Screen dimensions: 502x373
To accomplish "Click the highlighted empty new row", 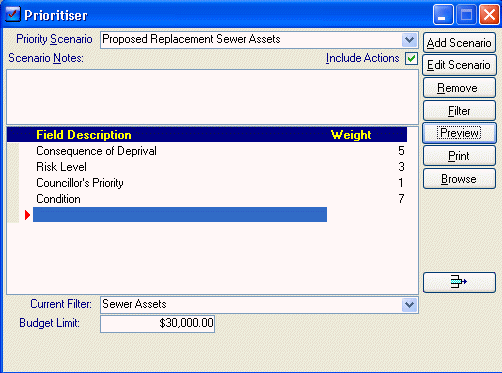I will point(180,215).
